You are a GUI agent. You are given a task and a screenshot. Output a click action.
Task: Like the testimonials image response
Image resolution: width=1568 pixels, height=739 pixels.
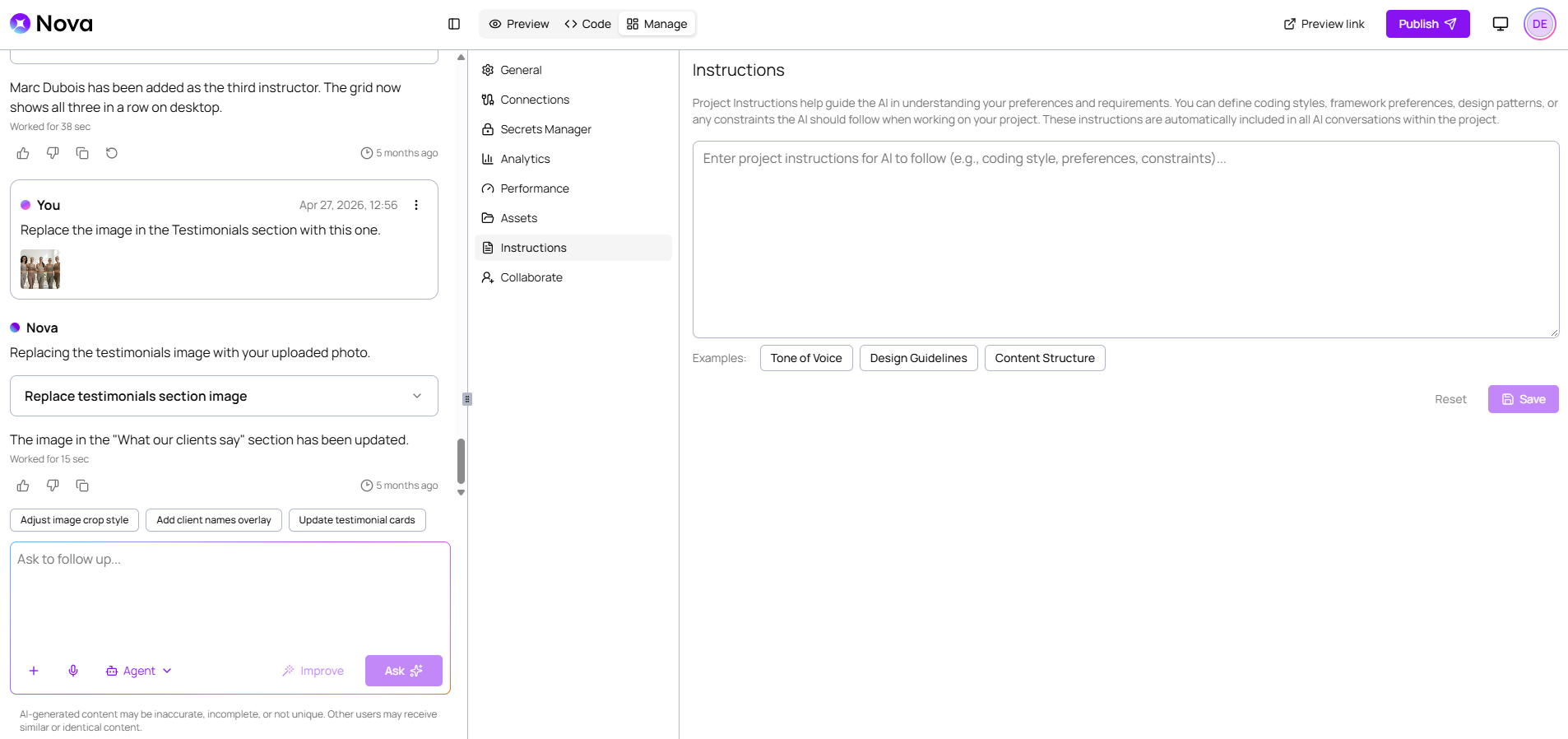coord(23,486)
